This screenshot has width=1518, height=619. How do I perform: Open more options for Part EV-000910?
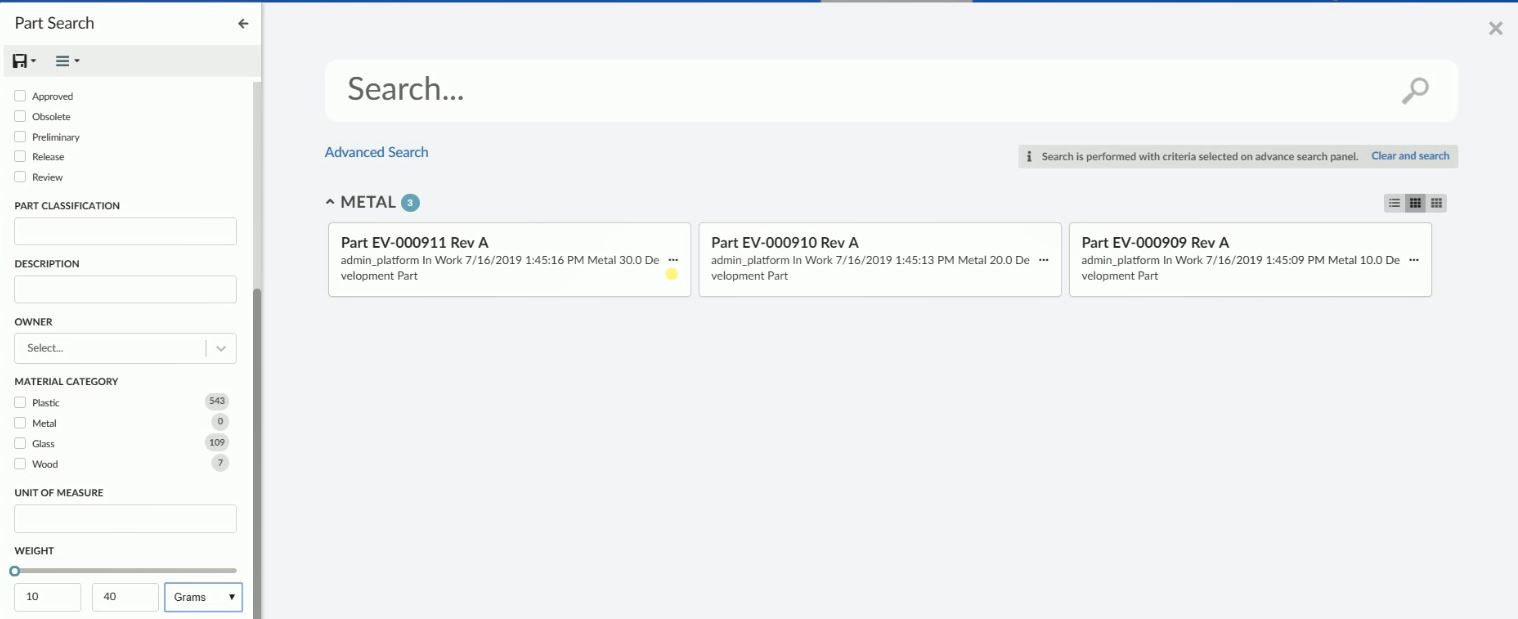coord(1043,260)
